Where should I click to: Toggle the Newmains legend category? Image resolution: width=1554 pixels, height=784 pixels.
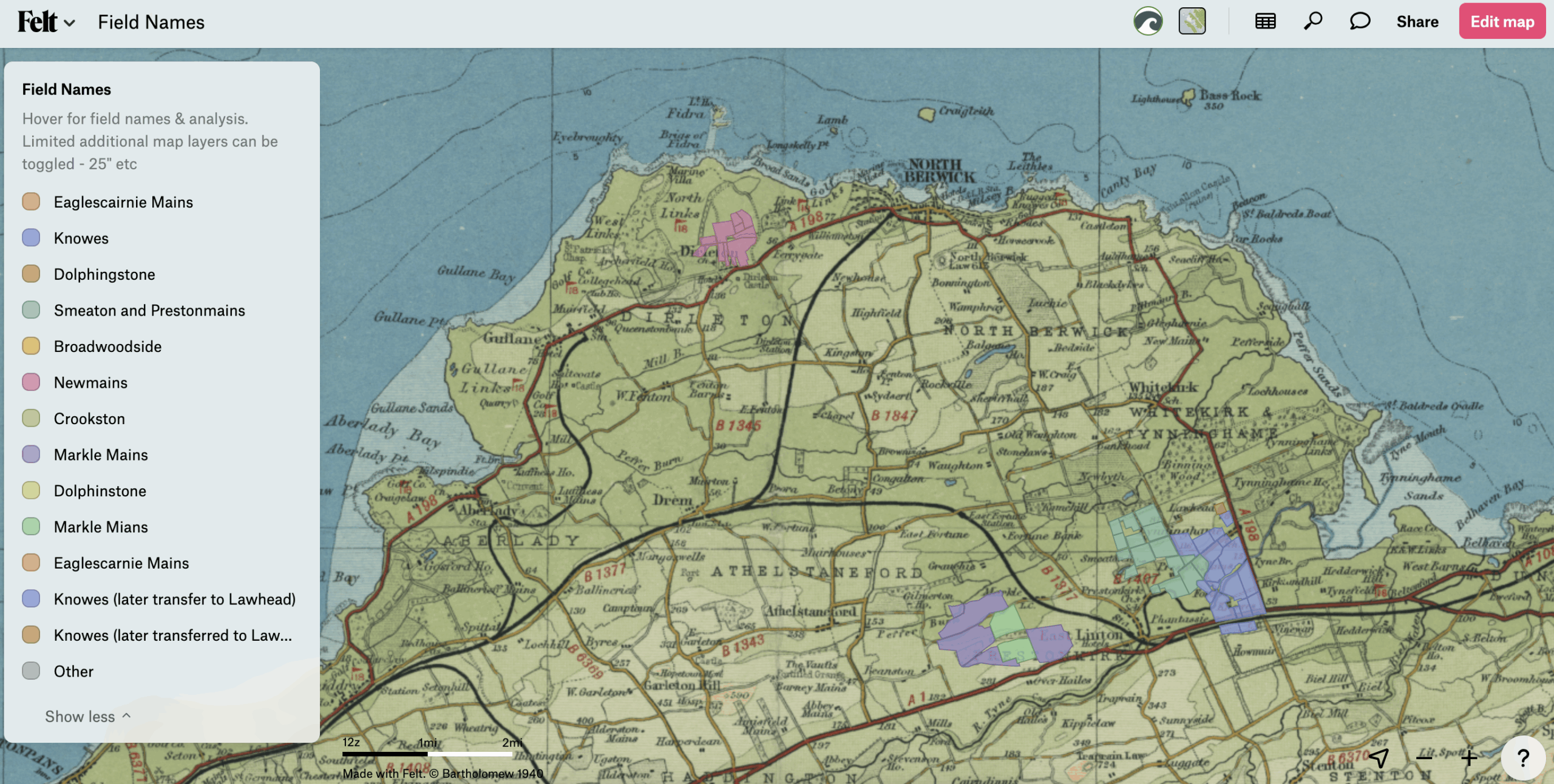[90, 382]
